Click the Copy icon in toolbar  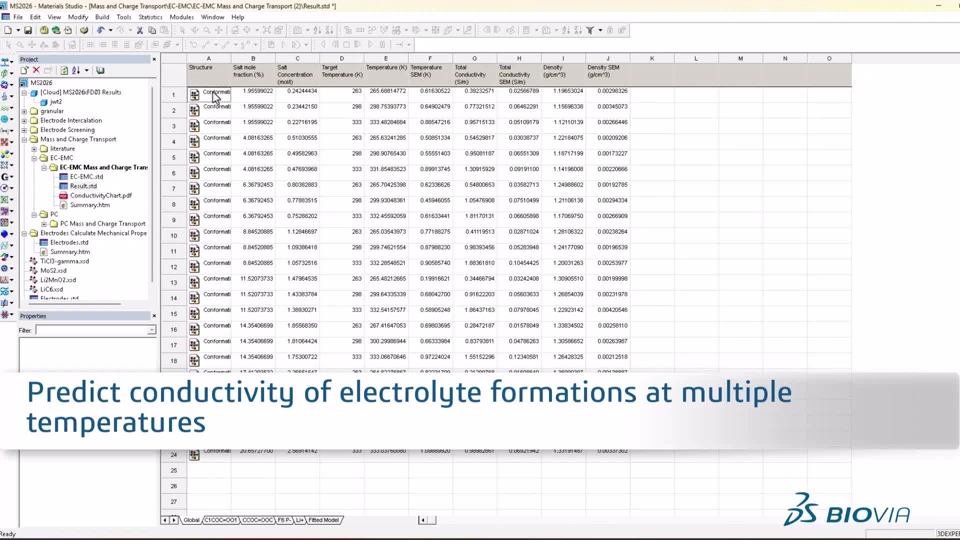[152, 30]
